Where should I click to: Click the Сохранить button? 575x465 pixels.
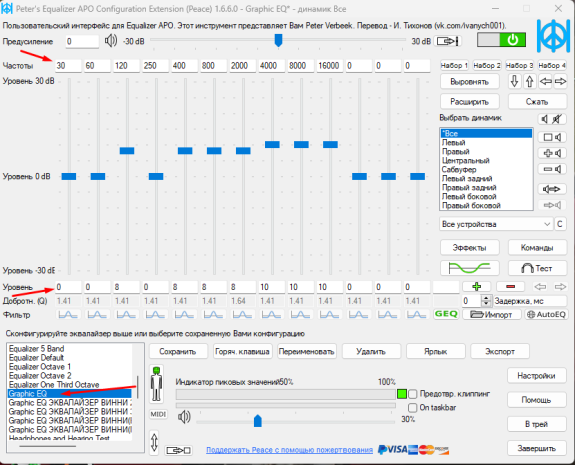[x=178, y=351]
